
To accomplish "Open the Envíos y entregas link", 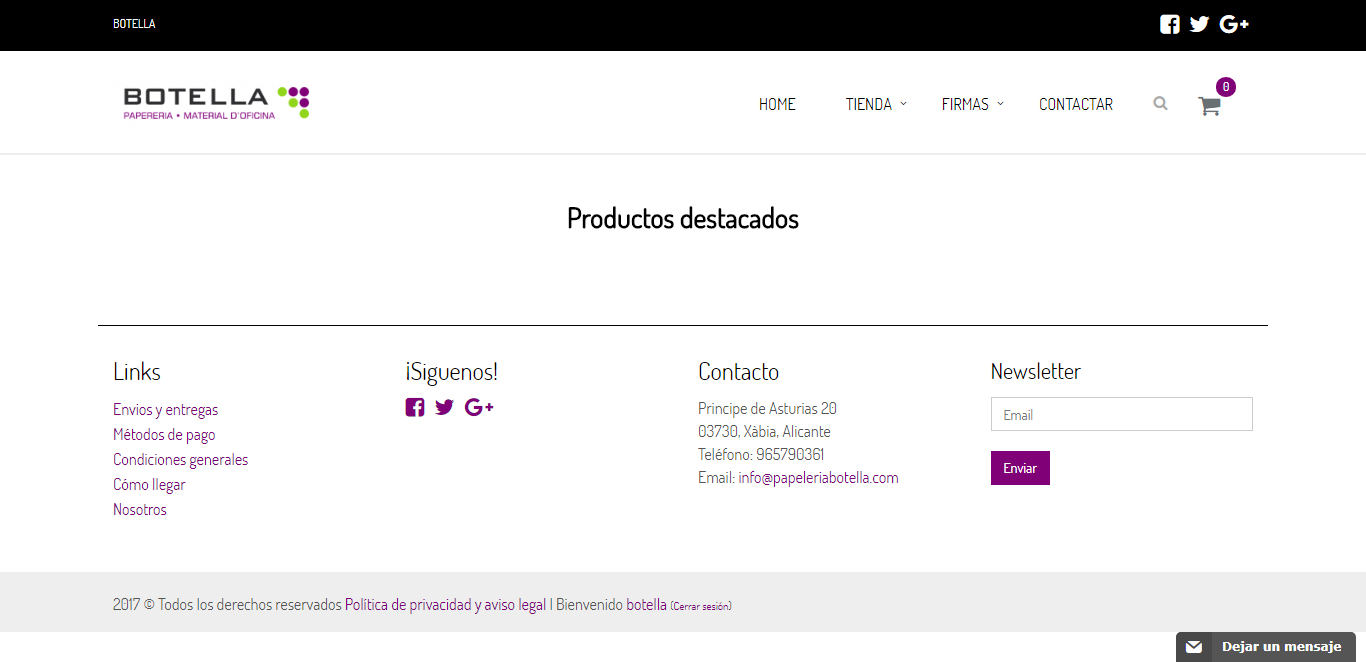I will [165, 410].
